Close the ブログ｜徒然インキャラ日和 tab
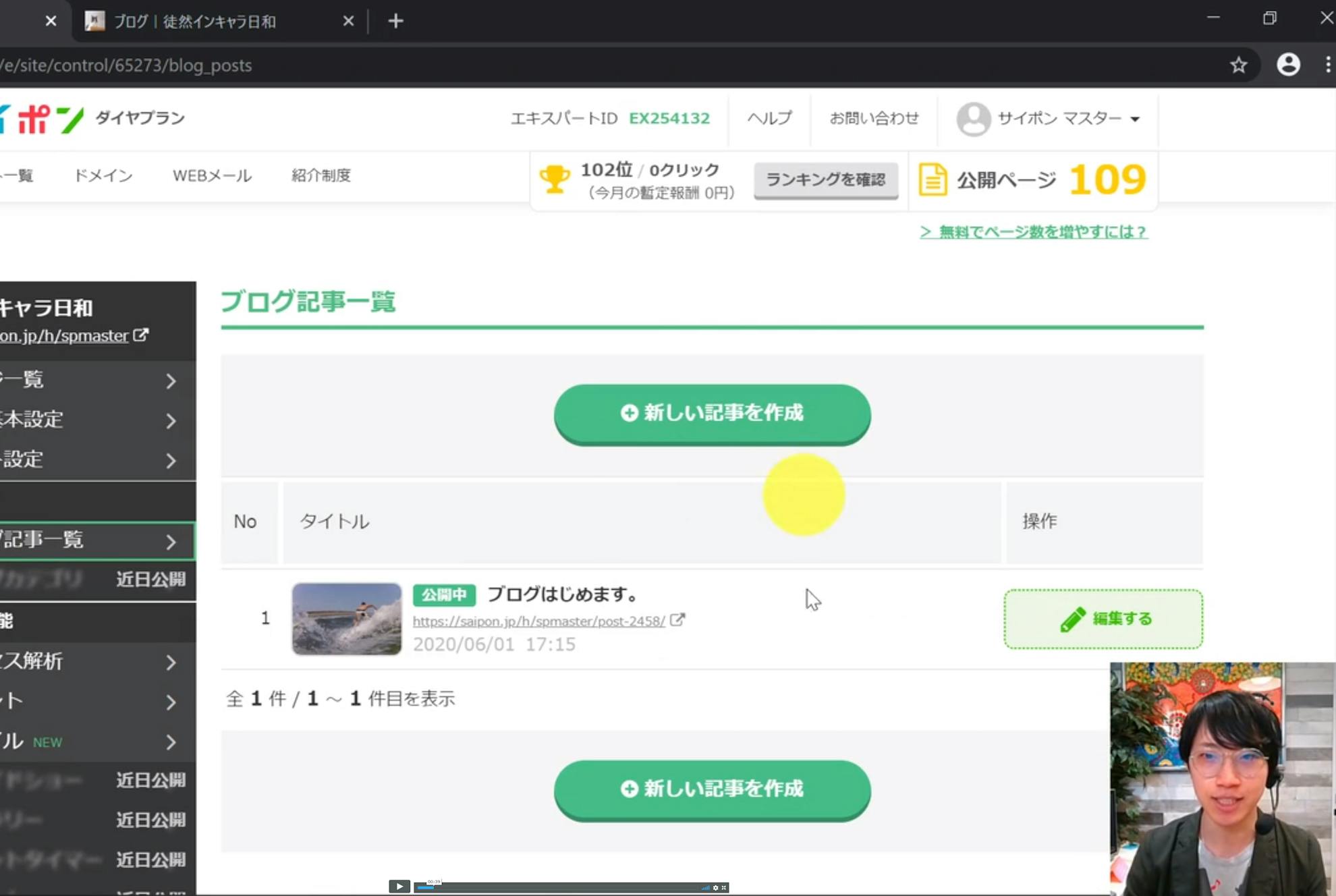Screen dimensions: 1336x896 [348, 22]
